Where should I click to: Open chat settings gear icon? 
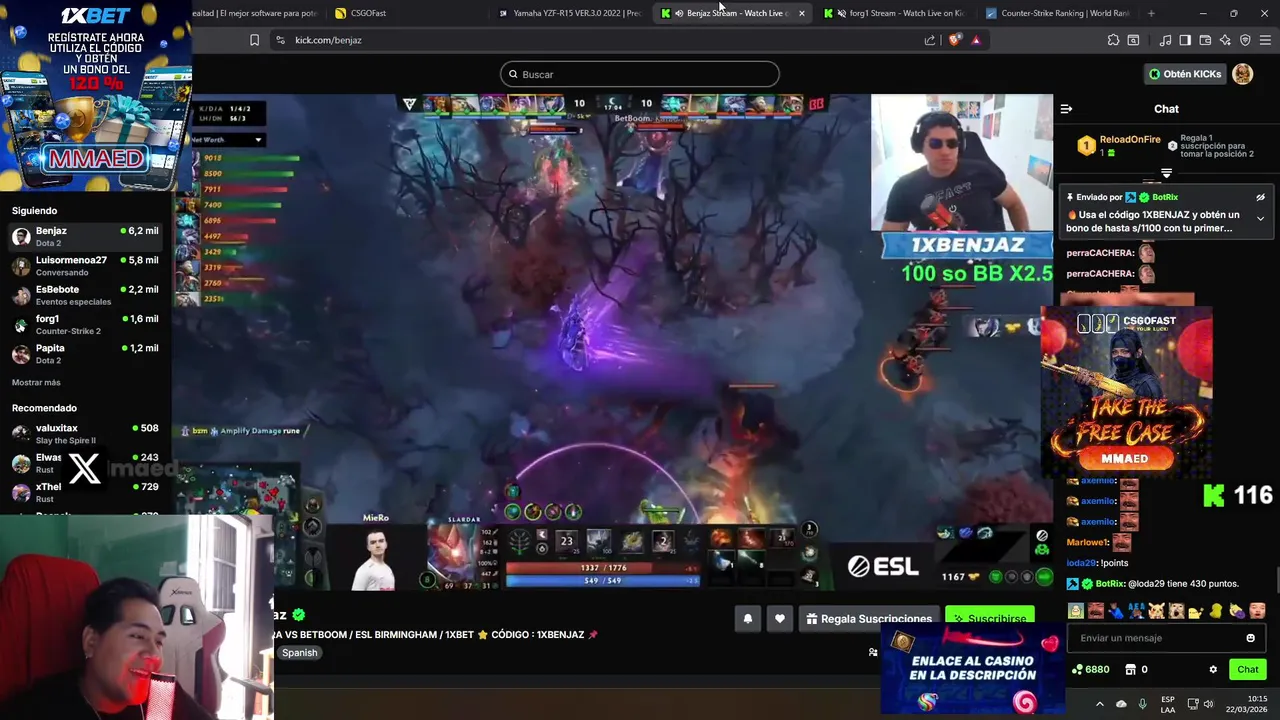(x=1213, y=670)
